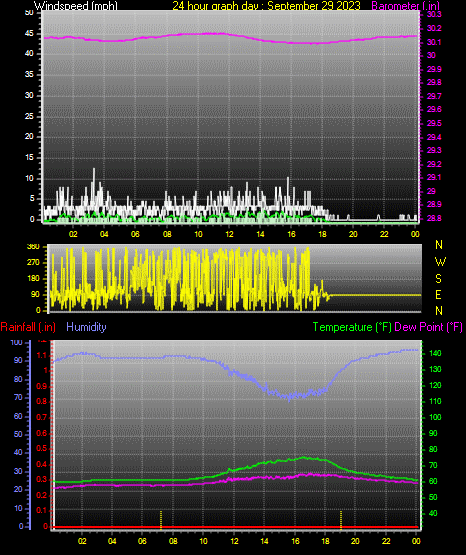
Task: Click the yellow dotted sunset marker near 19
Action: [341, 520]
